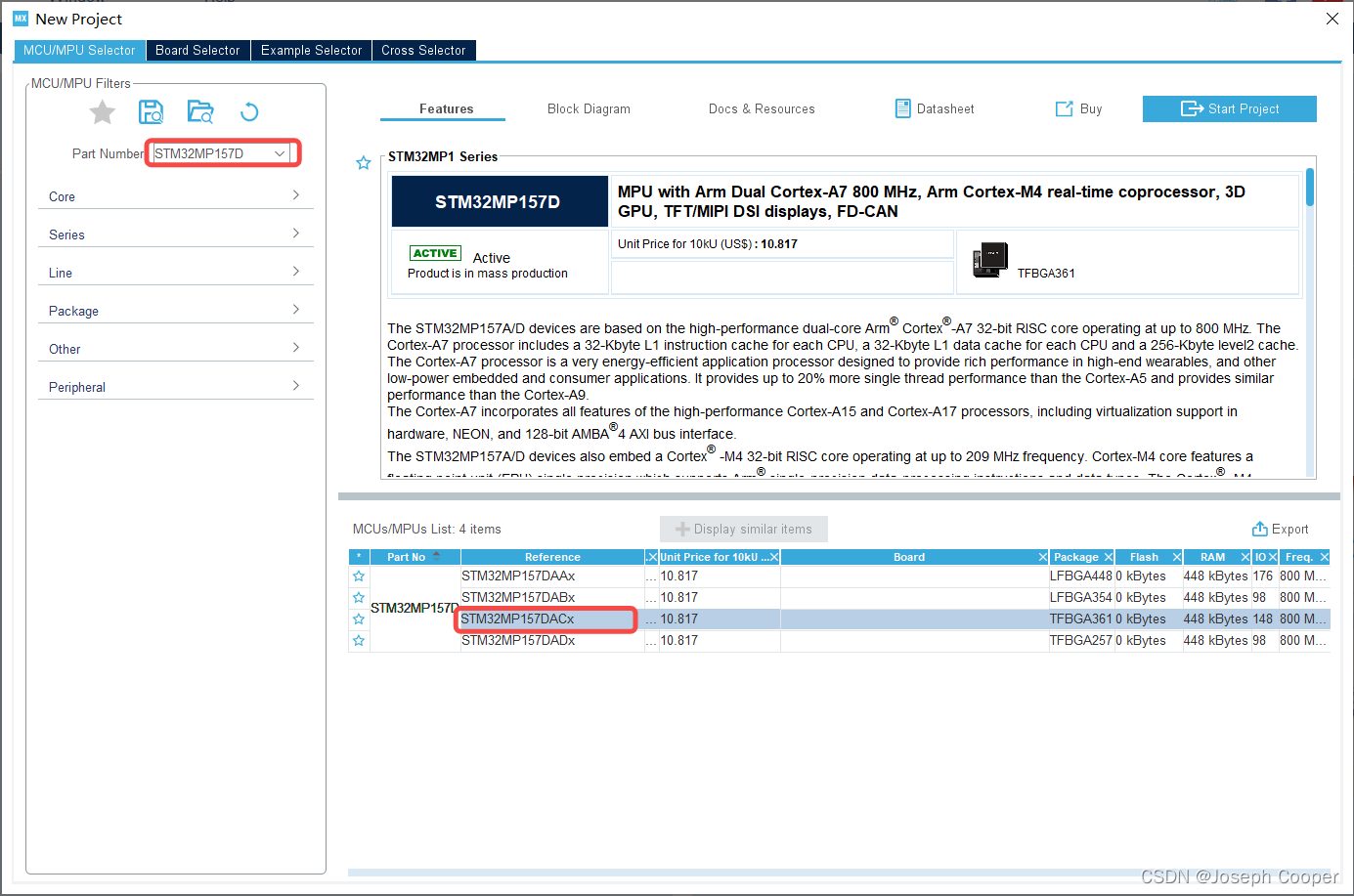Open the Part Number dropdown arrow
This screenshot has height=896, width=1354.
(280, 153)
